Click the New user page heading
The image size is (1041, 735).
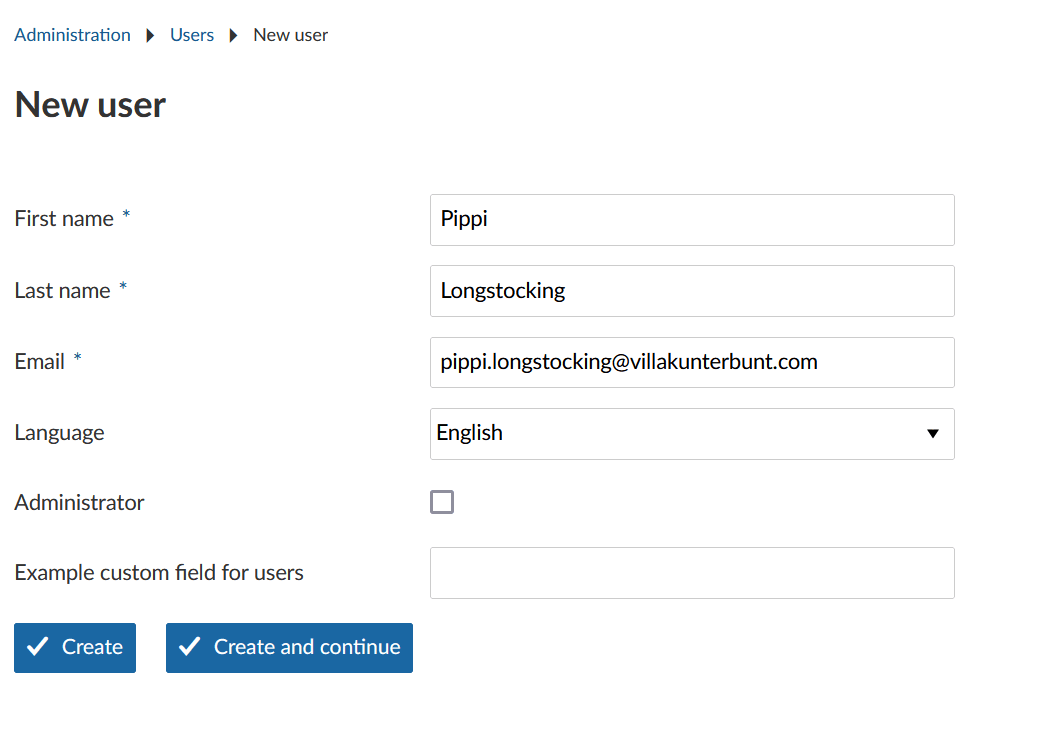pyautogui.click(x=89, y=104)
